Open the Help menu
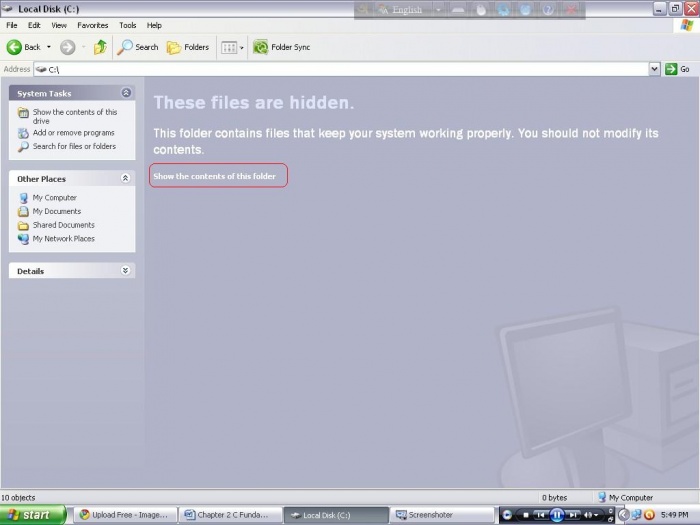Viewport: 700px width, 525px height. click(x=154, y=25)
